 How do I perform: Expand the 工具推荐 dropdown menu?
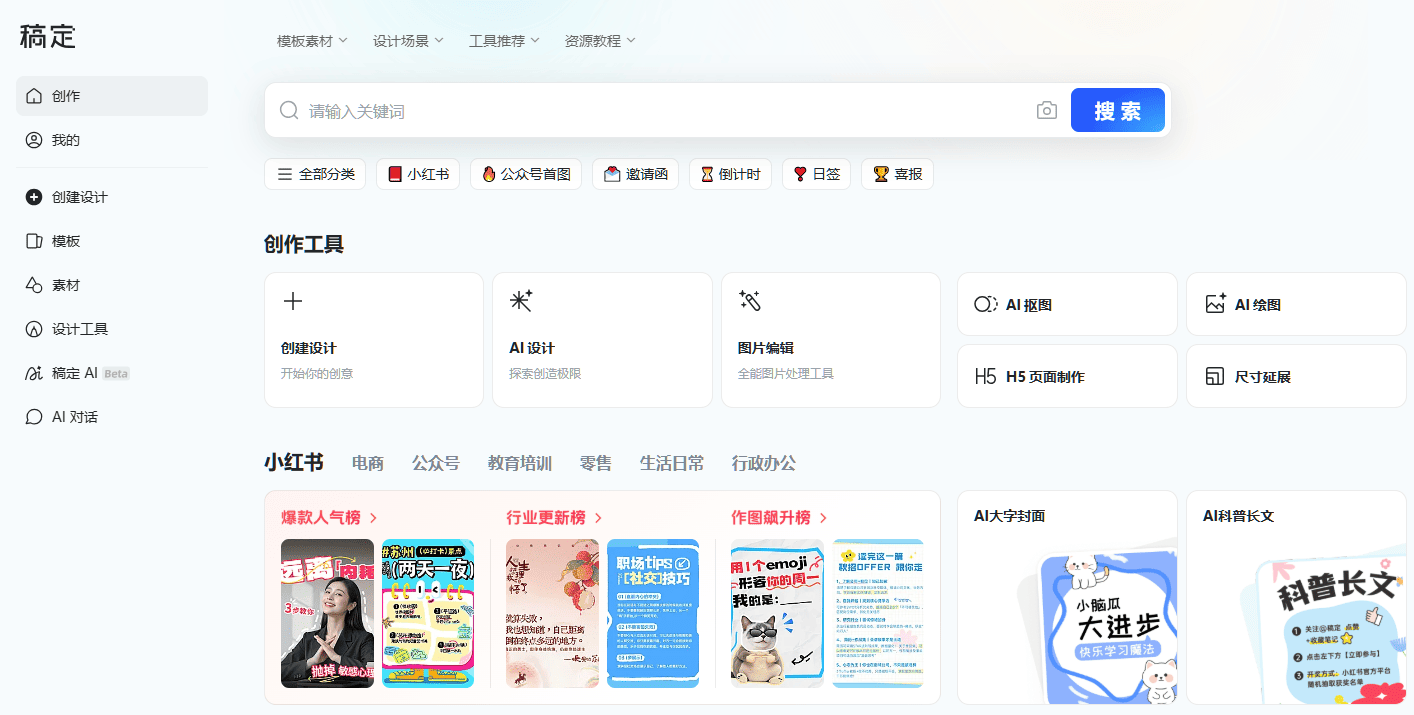pyautogui.click(x=504, y=41)
